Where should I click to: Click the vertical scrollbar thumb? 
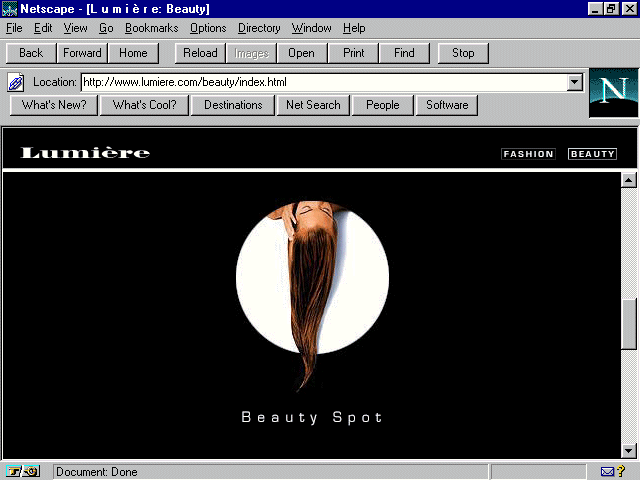click(x=629, y=324)
